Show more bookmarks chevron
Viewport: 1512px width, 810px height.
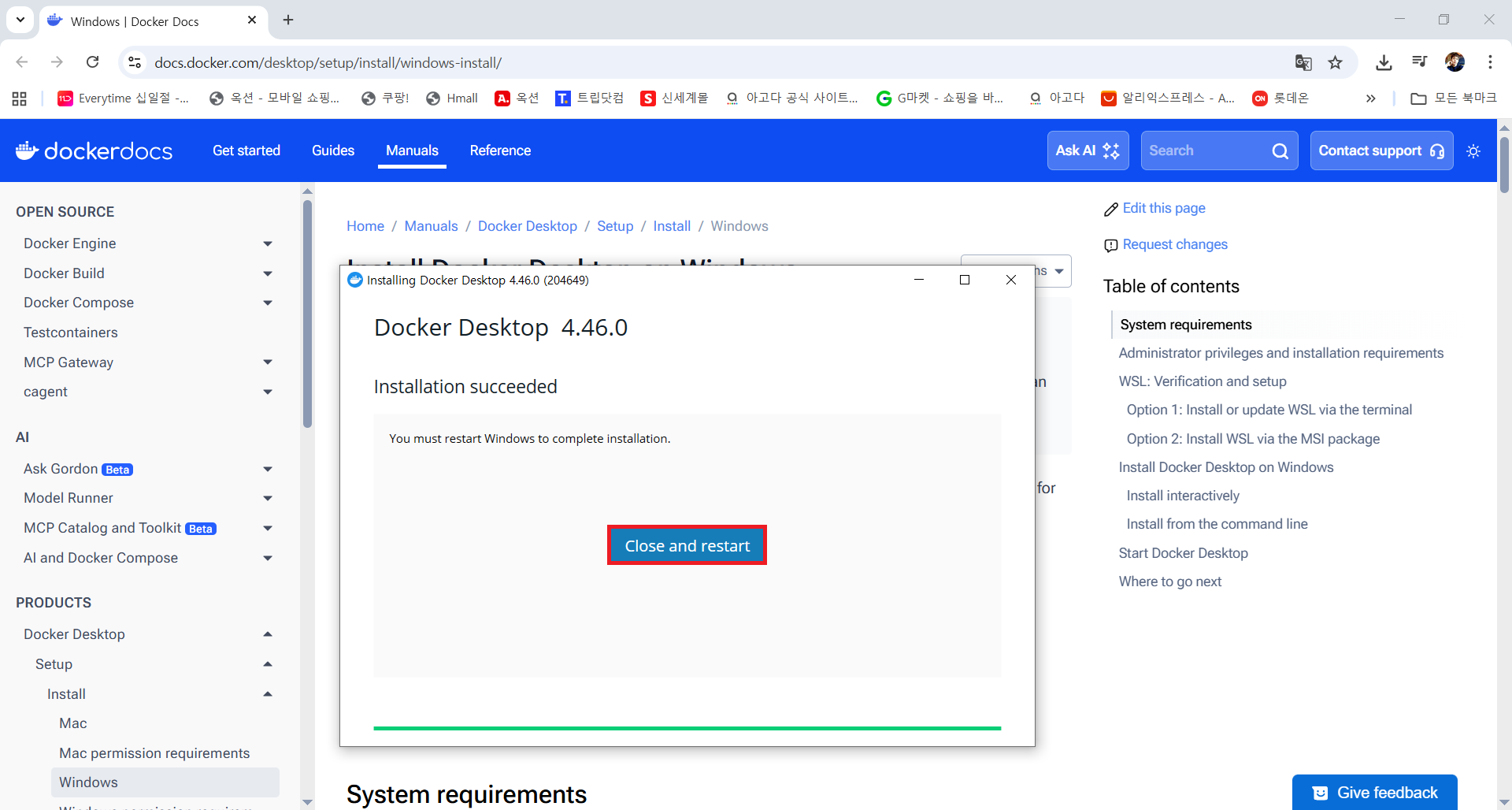[1370, 98]
